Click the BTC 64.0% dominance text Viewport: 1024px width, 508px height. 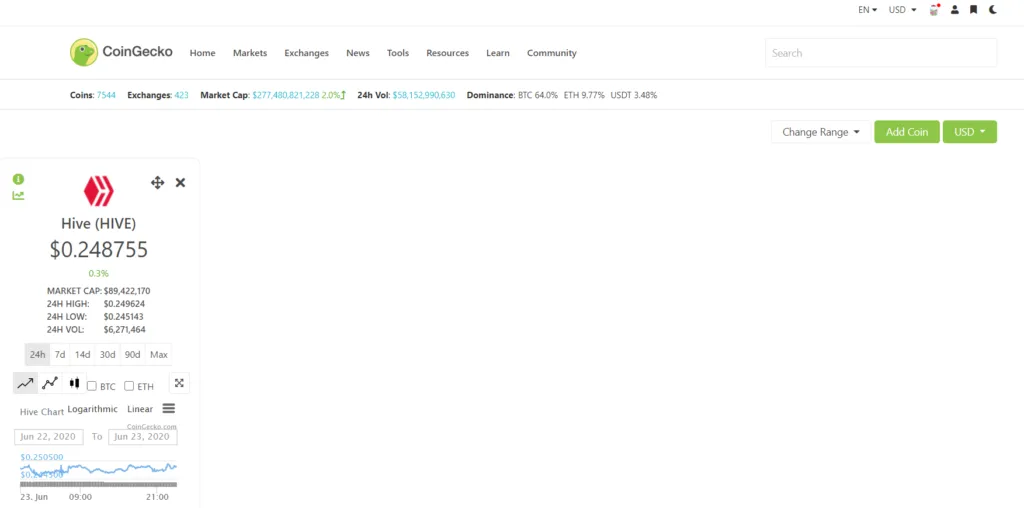tap(538, 95)
